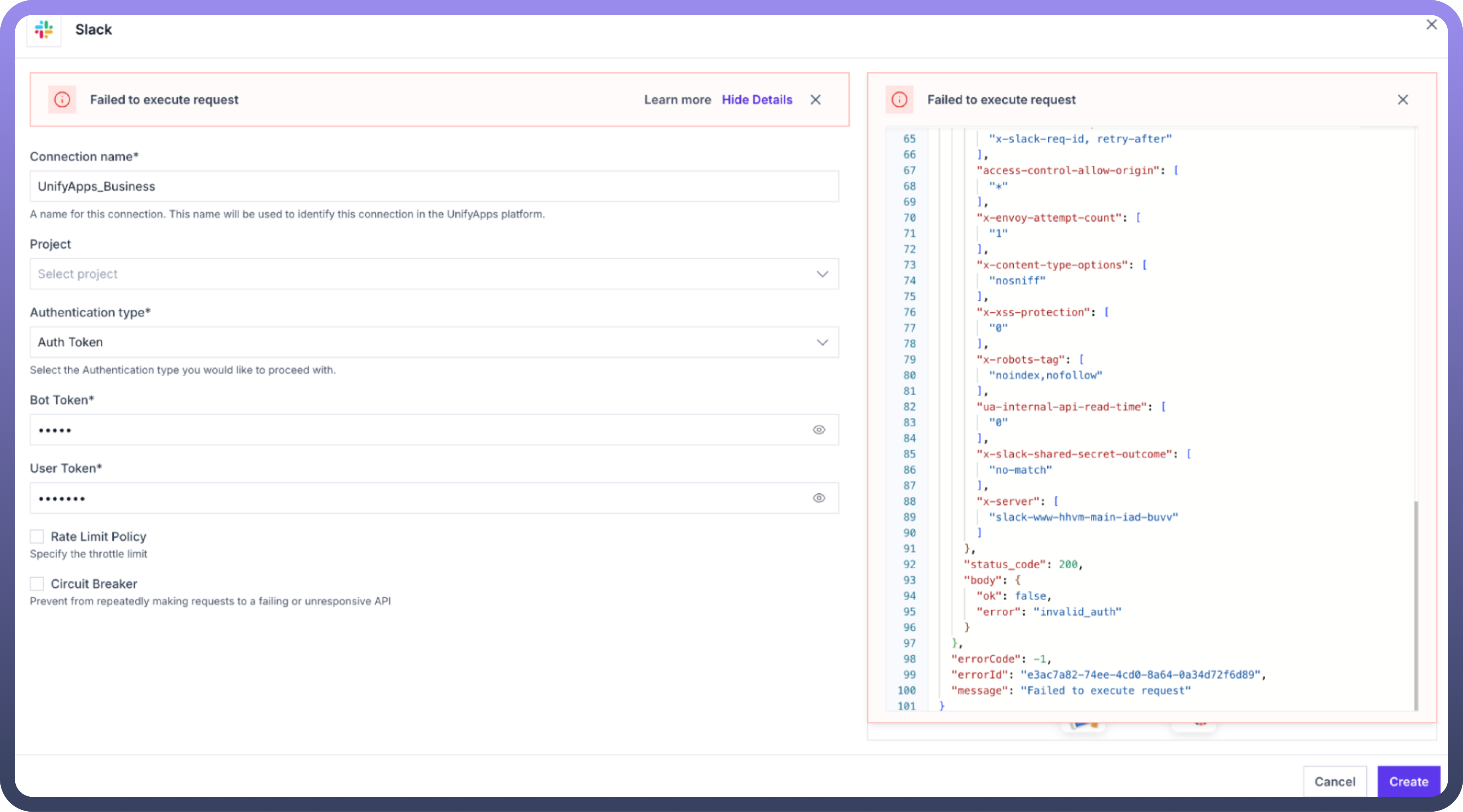Close the Slack connection dialog
The width and height of the screenshot is (1463, 812).
tap(1431, 24)
